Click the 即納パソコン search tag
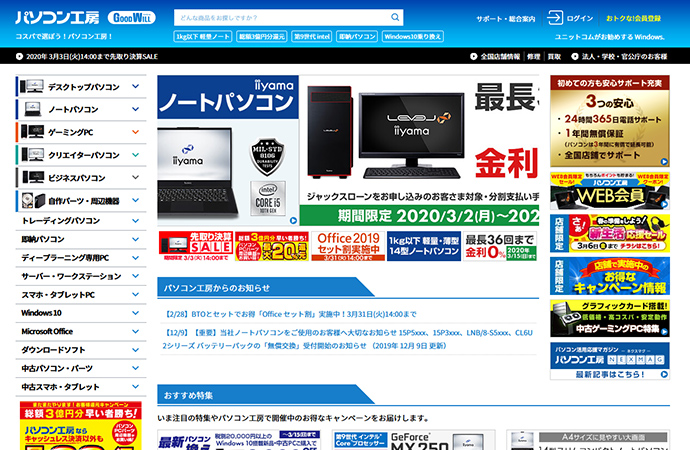690x450 pixels. coord(357,37)
